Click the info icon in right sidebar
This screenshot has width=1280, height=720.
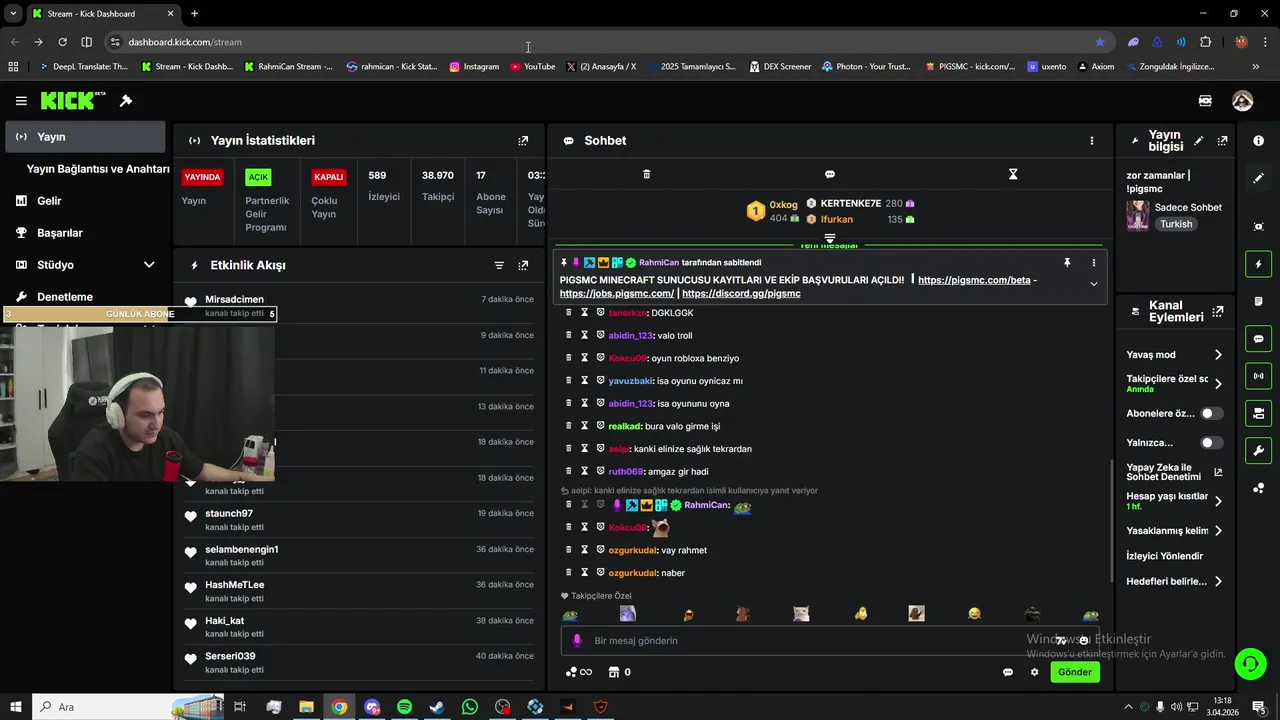[x=1258, y=141]
